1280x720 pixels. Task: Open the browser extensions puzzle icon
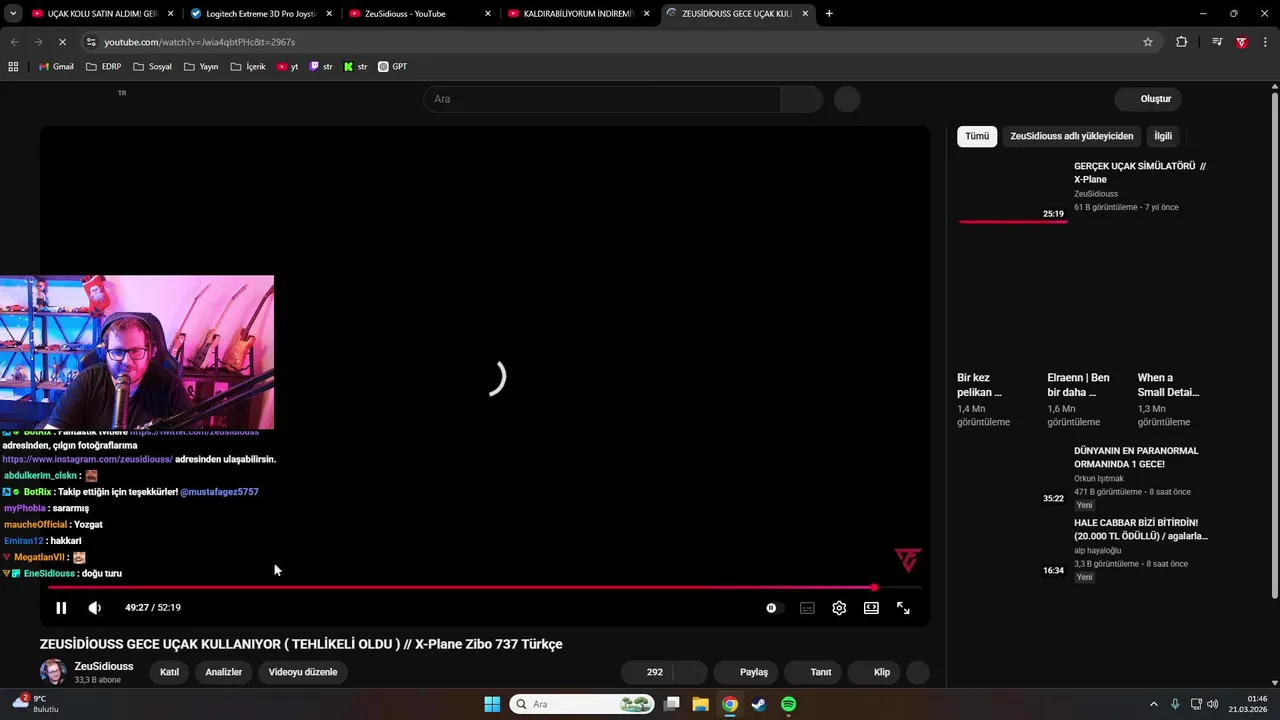(1181, 42)
